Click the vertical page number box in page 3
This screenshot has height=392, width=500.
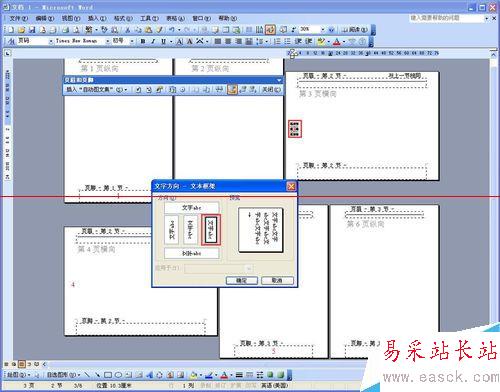(295, 129)
